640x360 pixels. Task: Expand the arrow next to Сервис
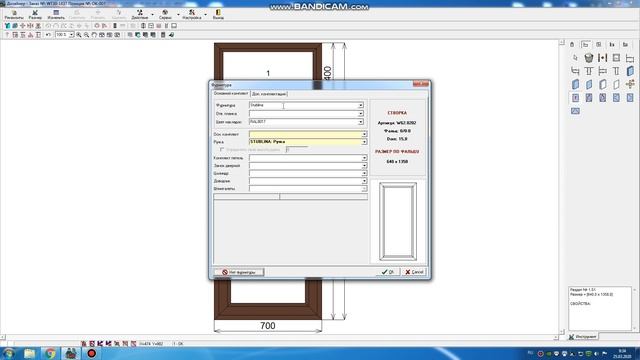click(x=178, y=15)
